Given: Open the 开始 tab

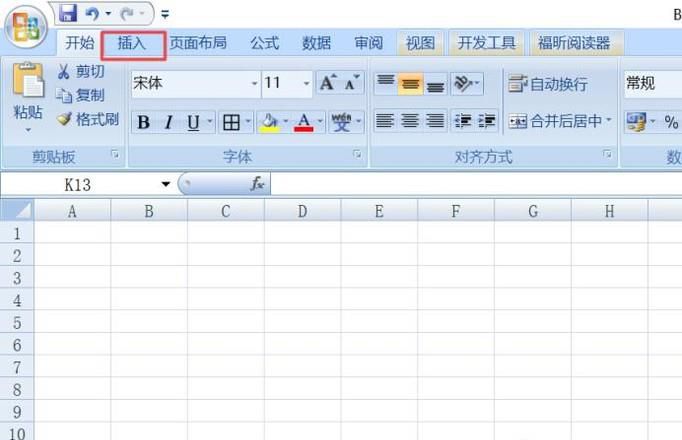Looking at the screenshot, I should pos(80,43).
